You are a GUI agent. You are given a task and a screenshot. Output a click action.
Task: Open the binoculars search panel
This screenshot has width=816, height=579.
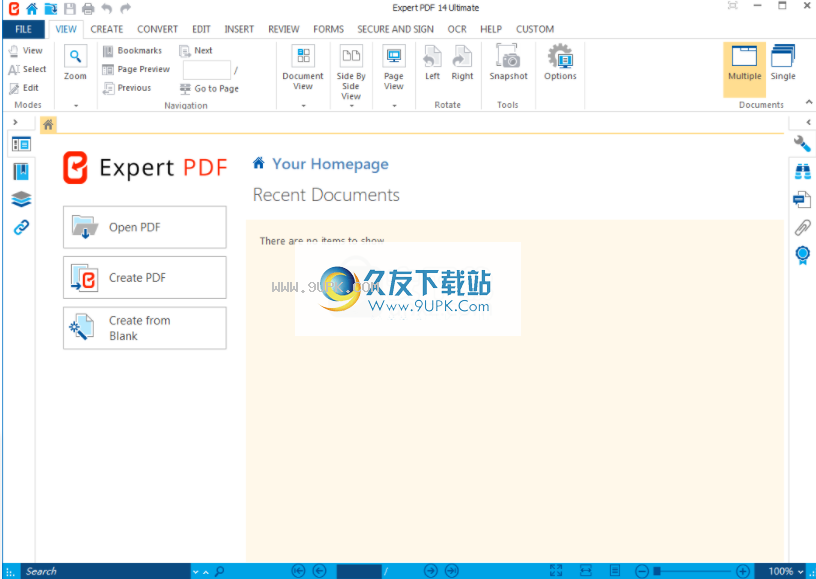[x=802, y=172]
